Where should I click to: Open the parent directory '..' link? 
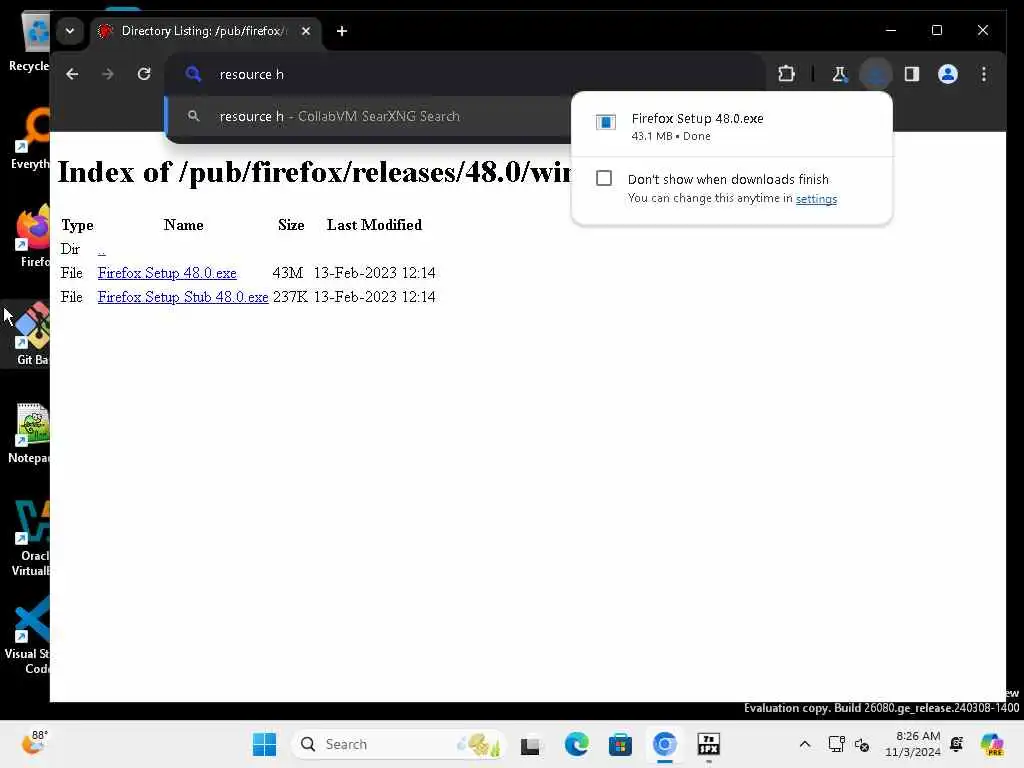coord(101,249)
